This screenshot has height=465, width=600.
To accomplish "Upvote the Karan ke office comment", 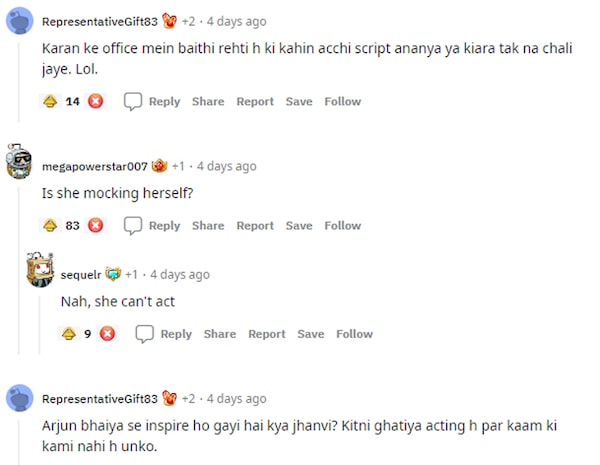I will click(x=50, y=101).
